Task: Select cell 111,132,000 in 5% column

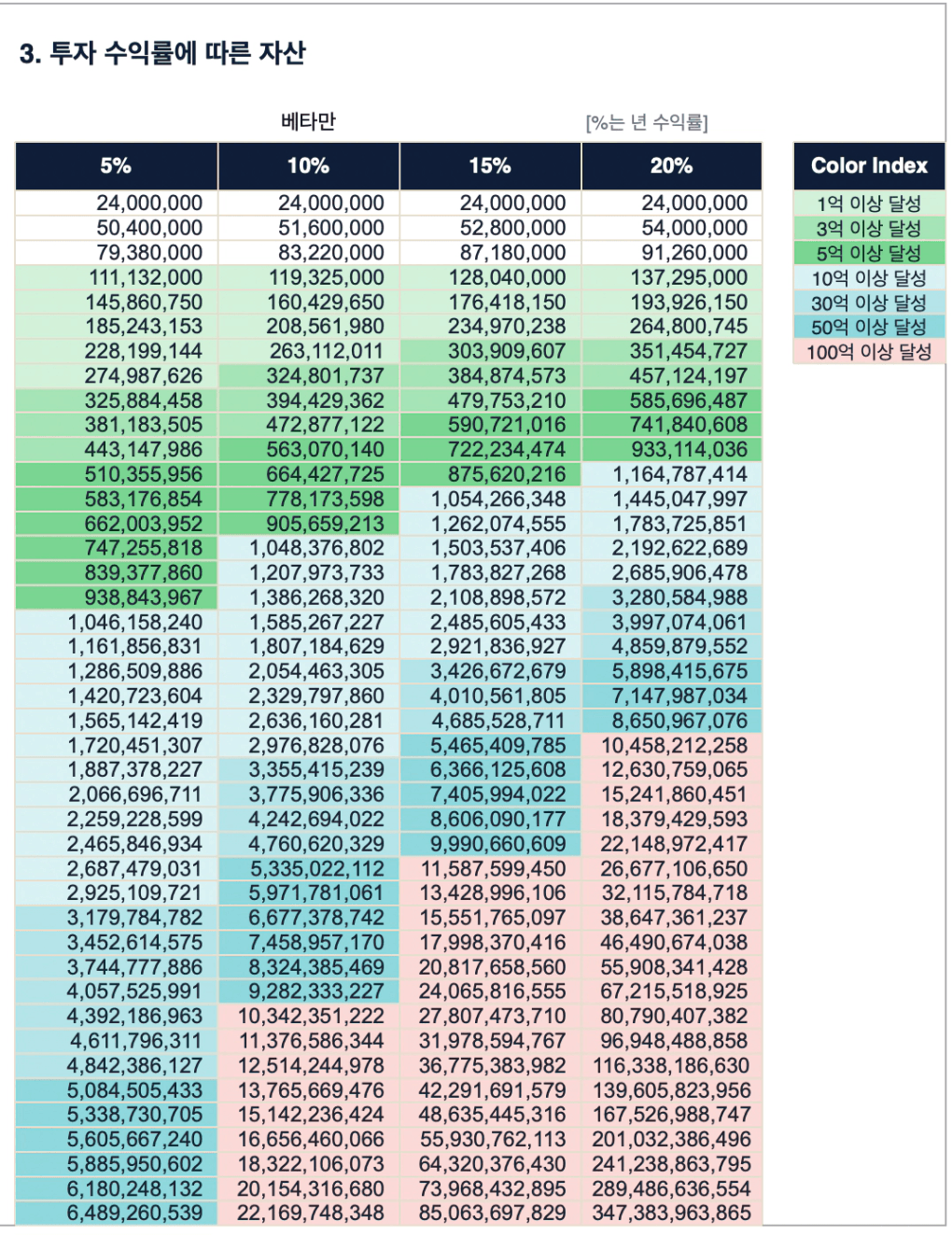Action: click(x=117, y=277)
